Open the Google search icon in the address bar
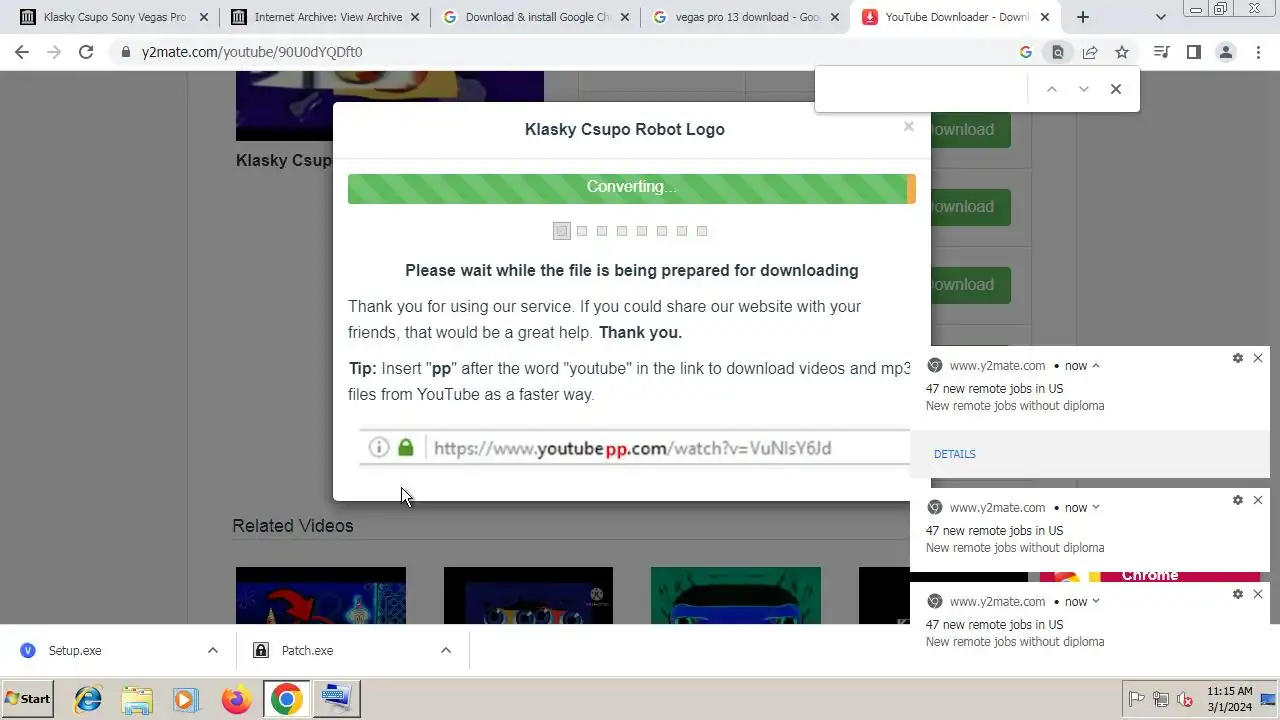This screenshot has height=720, width=1280. pyautogui.click(x=1025, y=52)
